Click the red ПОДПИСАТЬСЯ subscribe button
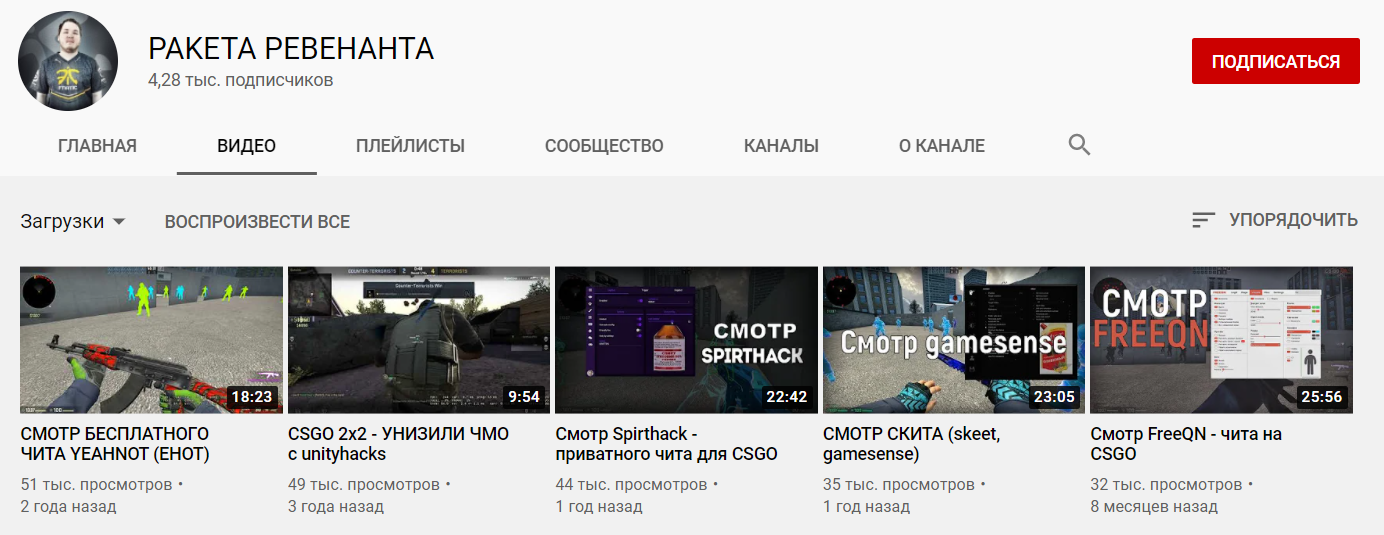This screenshot has height=535, width=1384. [1275, 61]
